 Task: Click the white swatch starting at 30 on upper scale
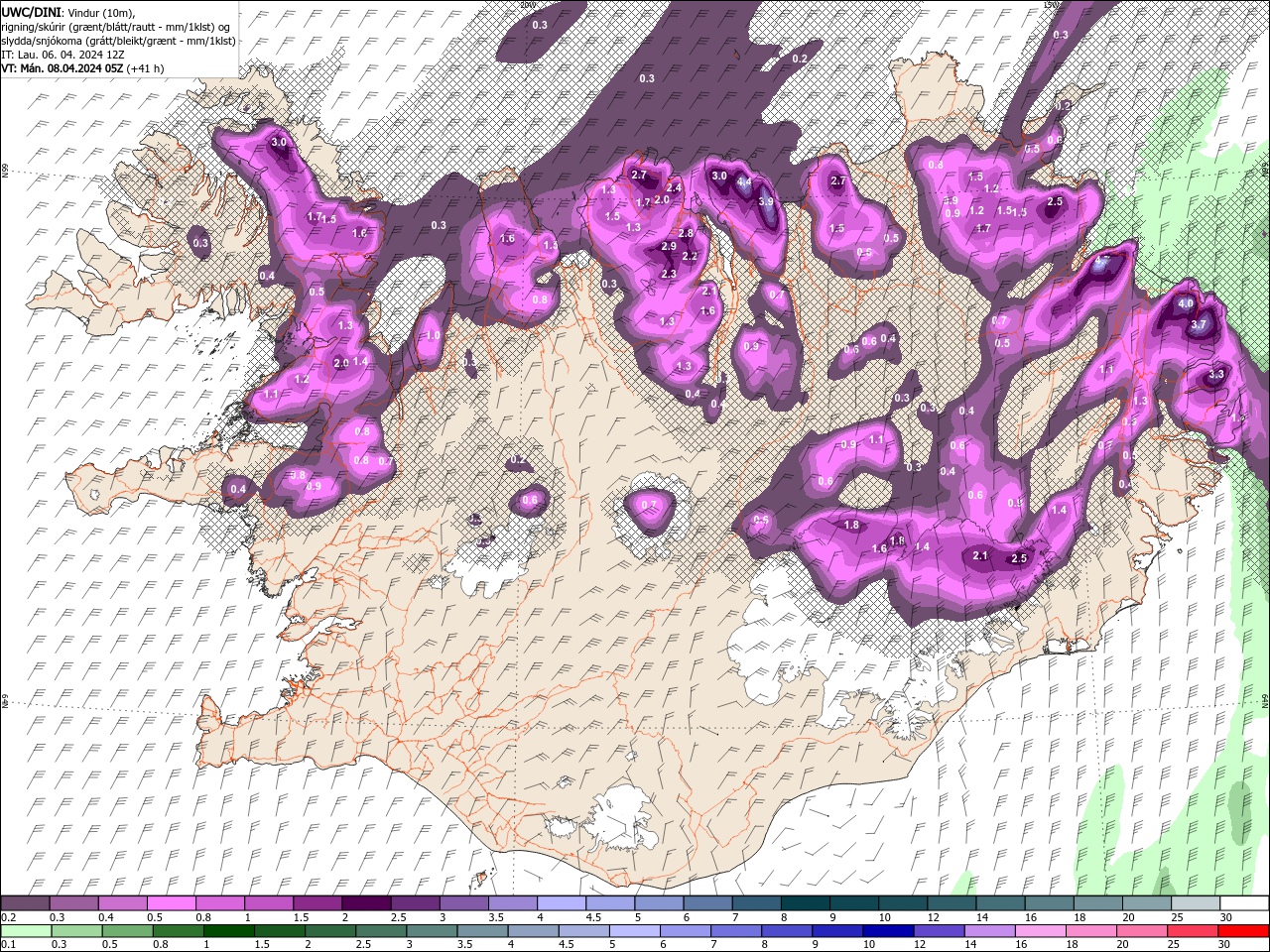click(1242, 903)
